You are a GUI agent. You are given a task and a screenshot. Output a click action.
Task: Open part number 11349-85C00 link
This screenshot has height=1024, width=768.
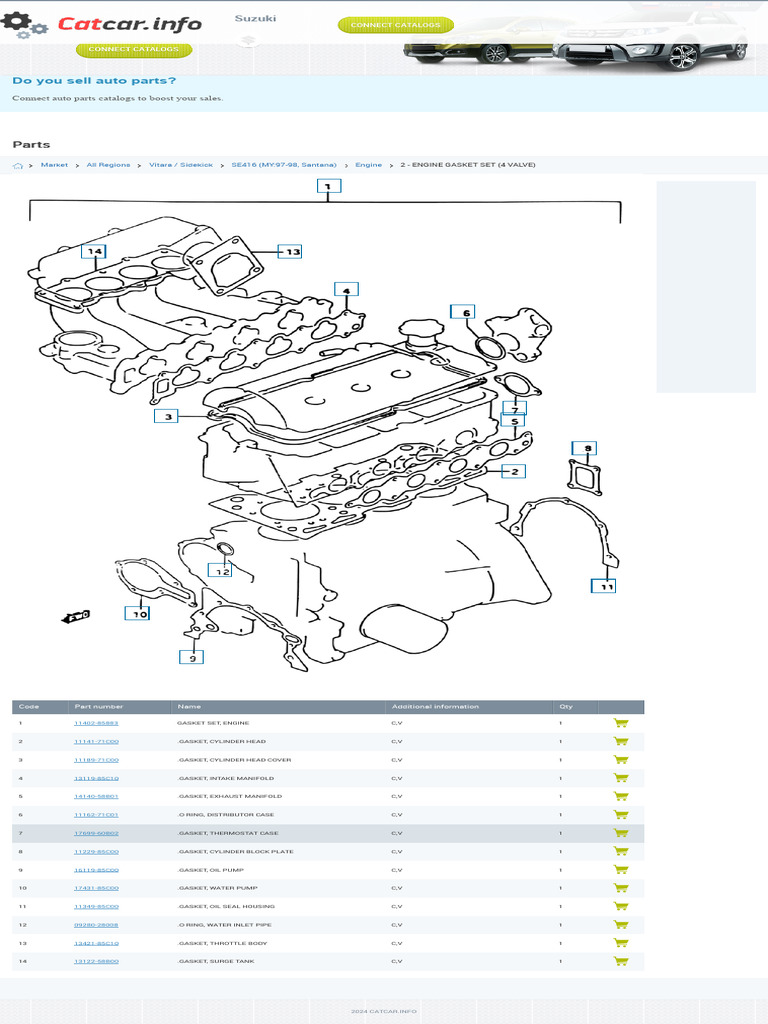point(96,906)
